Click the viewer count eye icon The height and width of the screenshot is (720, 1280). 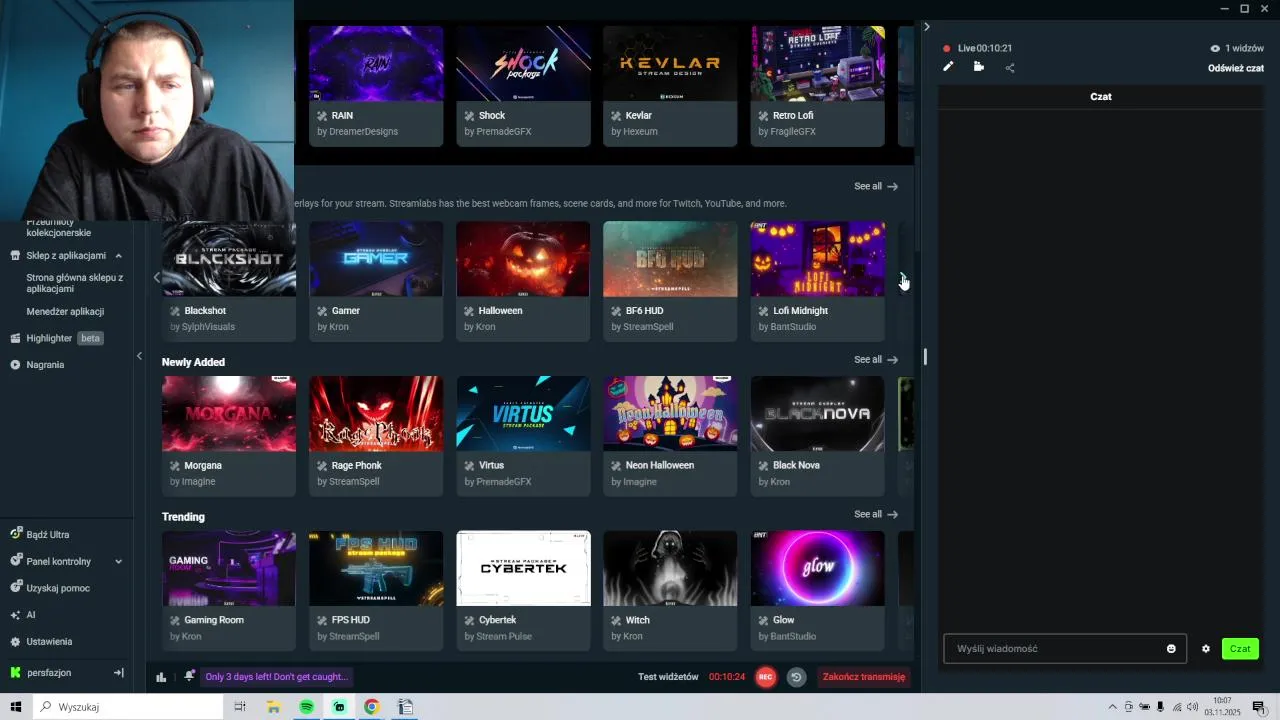tap(1215, 48)
